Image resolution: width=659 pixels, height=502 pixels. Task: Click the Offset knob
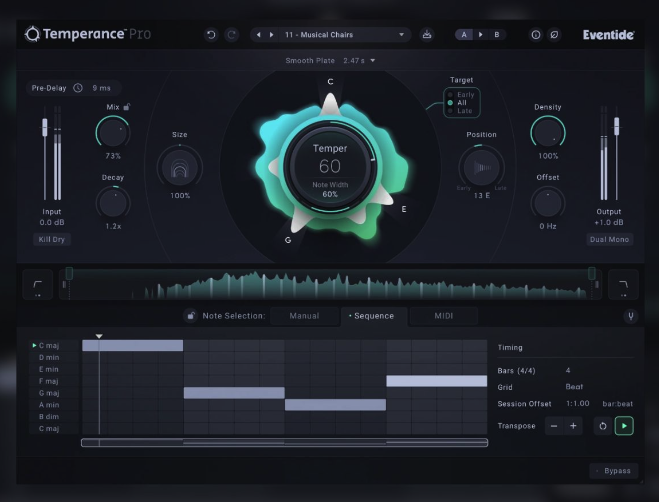click(548, 203)
